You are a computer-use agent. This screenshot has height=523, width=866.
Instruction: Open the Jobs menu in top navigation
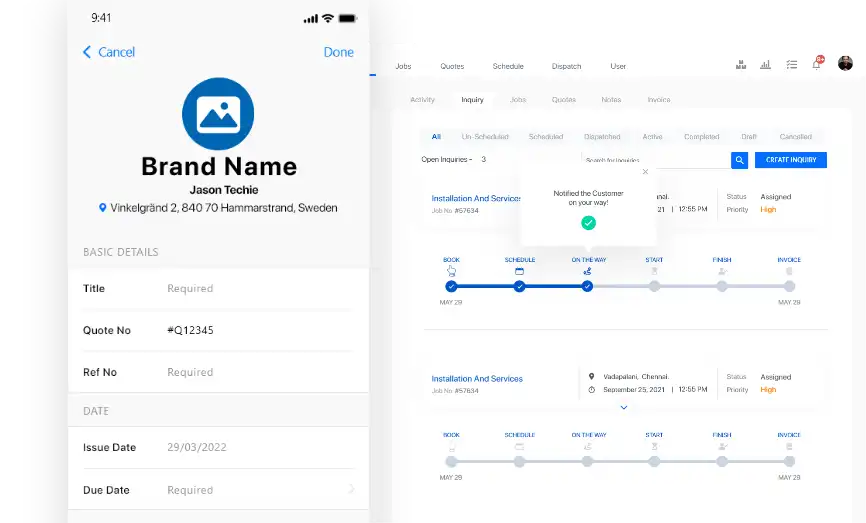coord(403,66)
